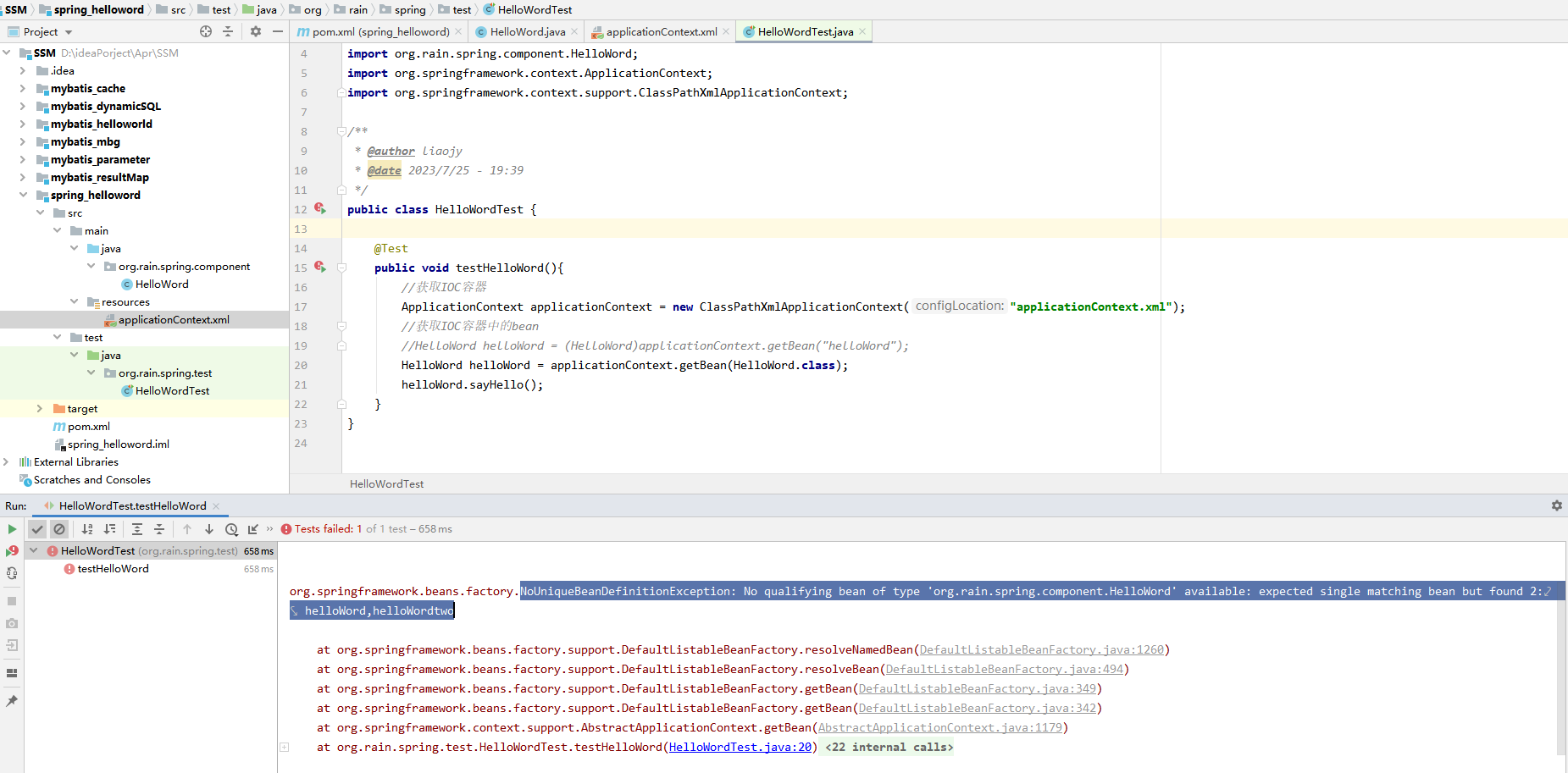Hide the Project panel with minus icon

[x=278, y=31]
